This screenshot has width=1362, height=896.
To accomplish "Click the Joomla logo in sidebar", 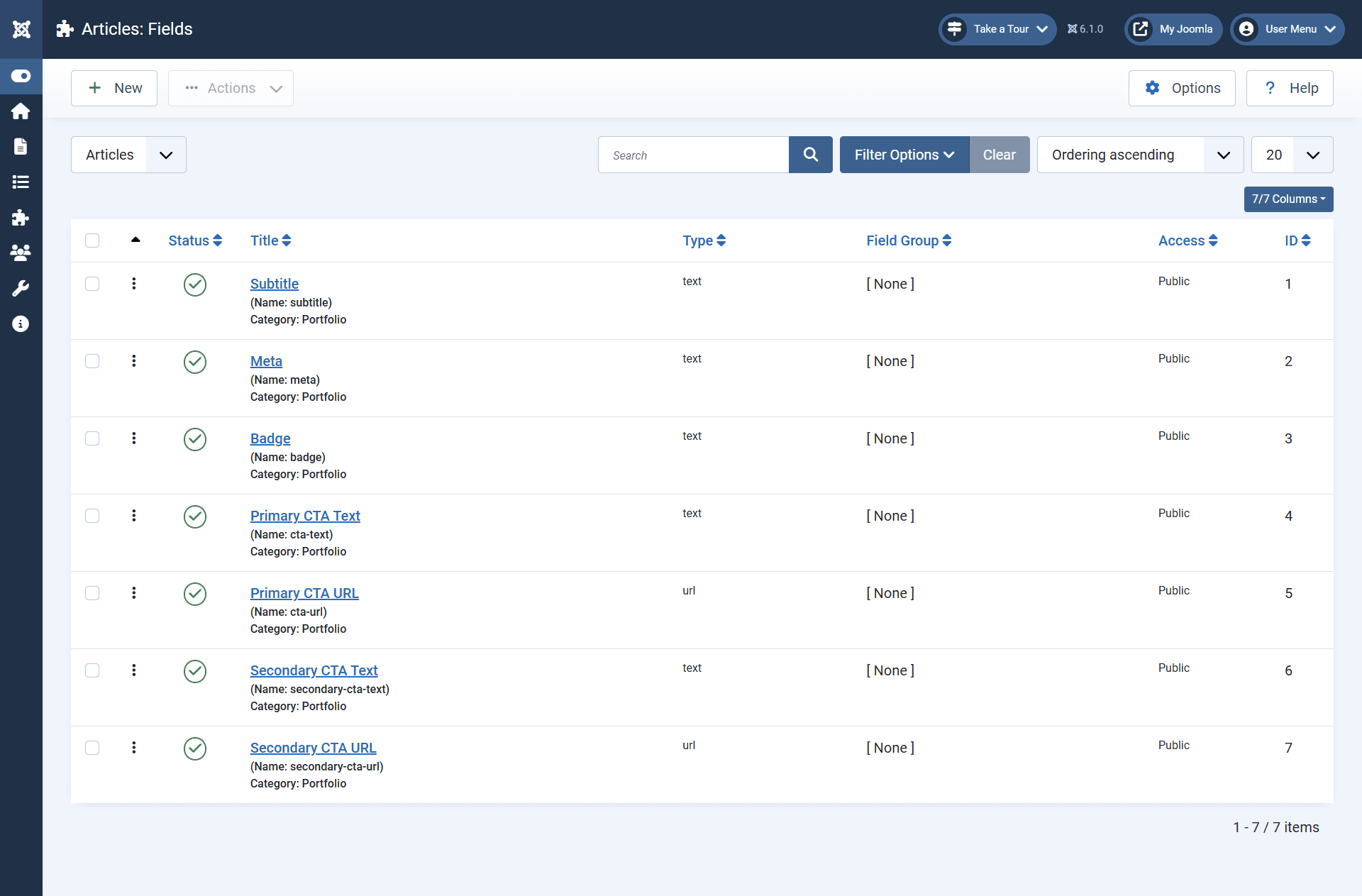I will pyautogui.click(x=21, y=29).
